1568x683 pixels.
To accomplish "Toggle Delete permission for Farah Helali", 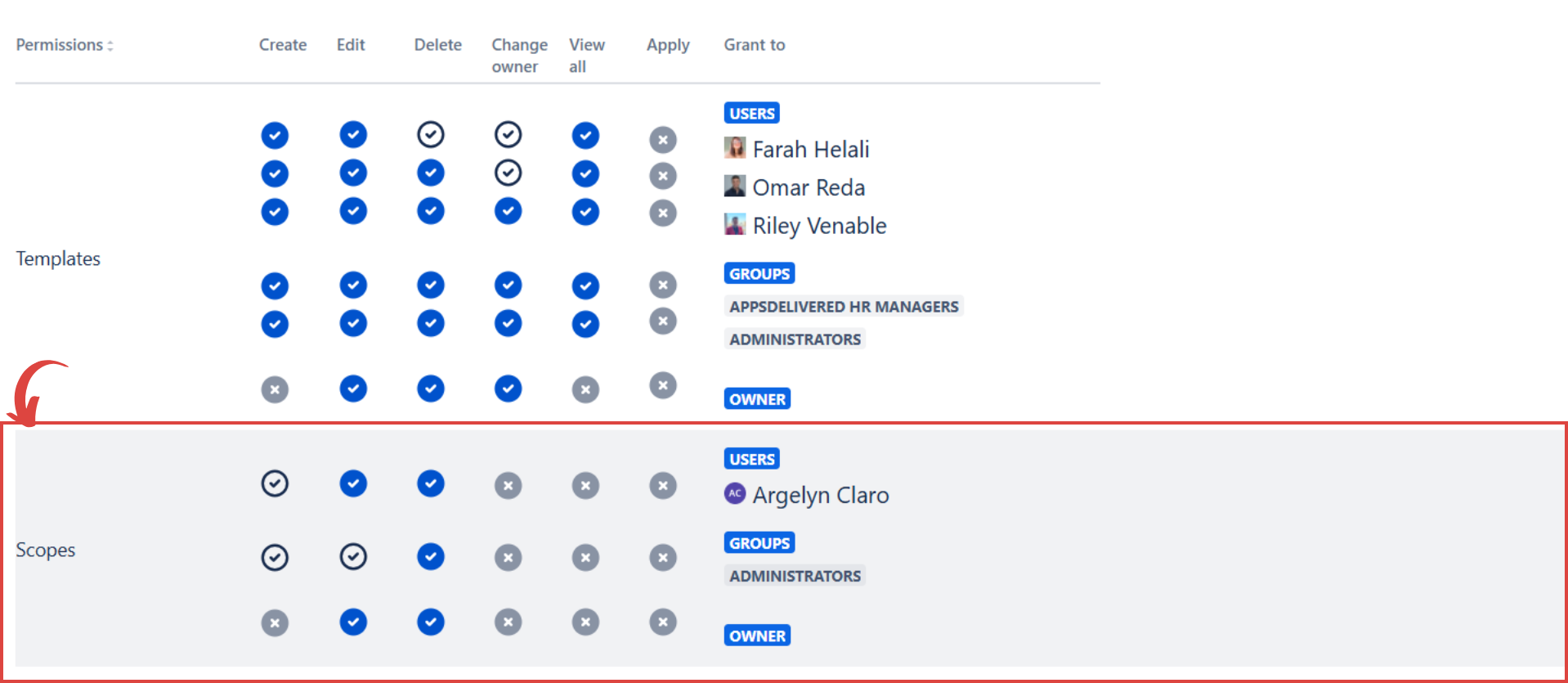I will point(430,134).
